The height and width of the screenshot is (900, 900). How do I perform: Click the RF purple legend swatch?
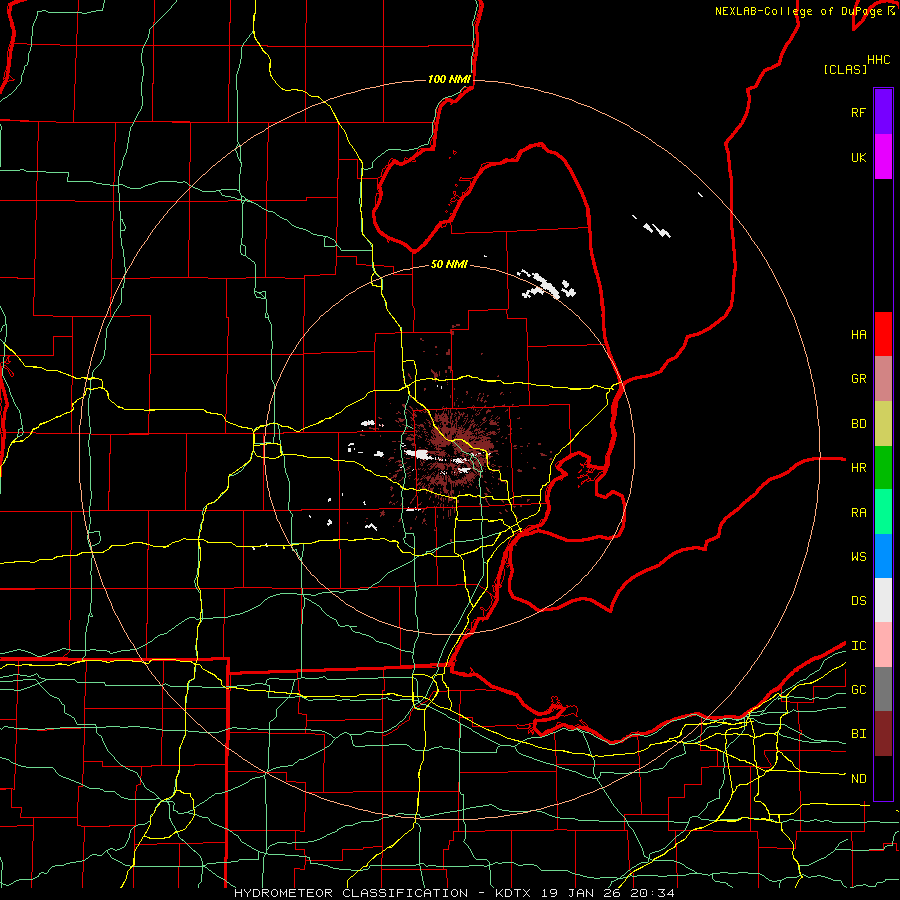(x=883, y=112)
